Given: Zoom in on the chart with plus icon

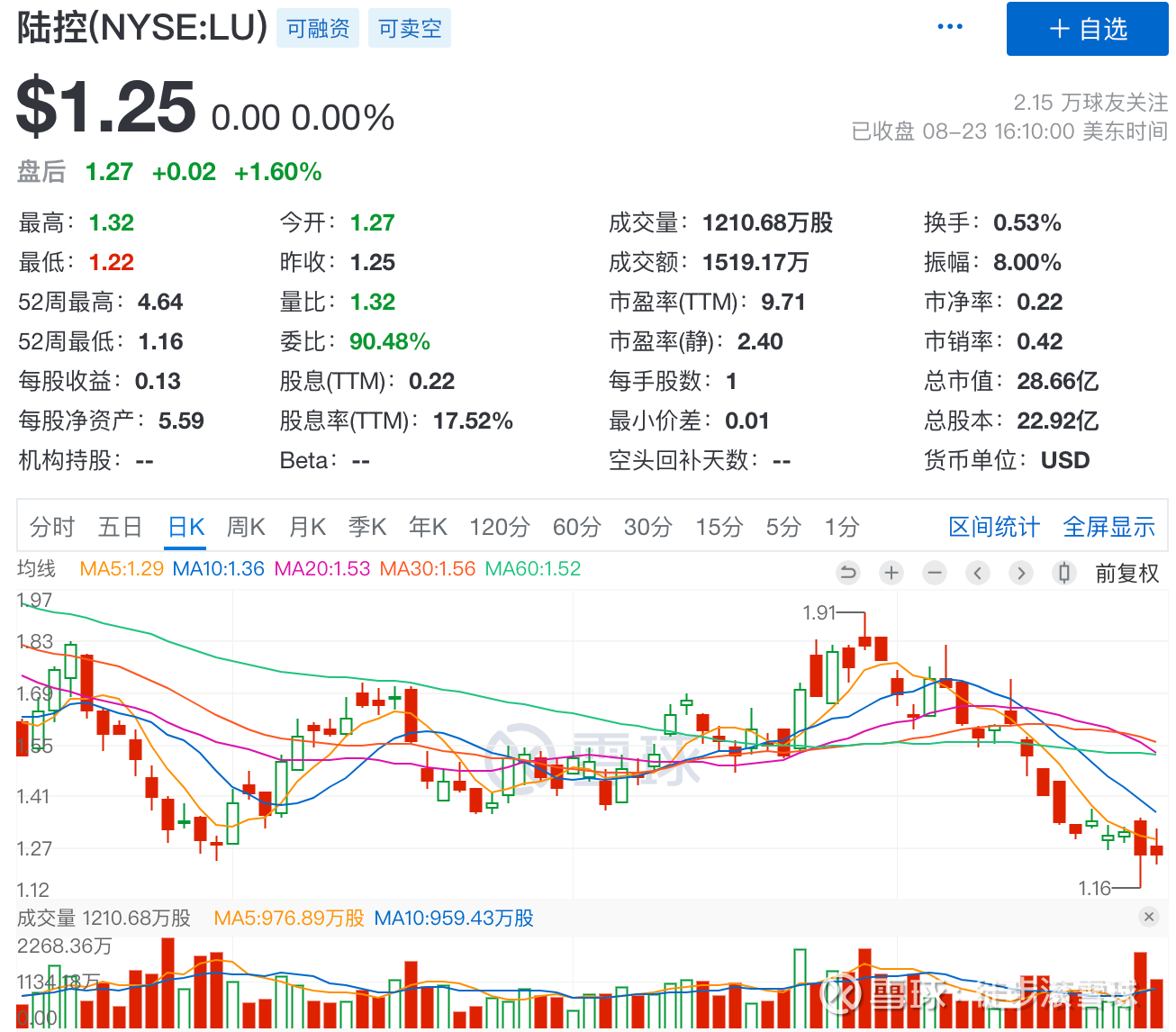Looking at the screenshot, I should 891,573.
